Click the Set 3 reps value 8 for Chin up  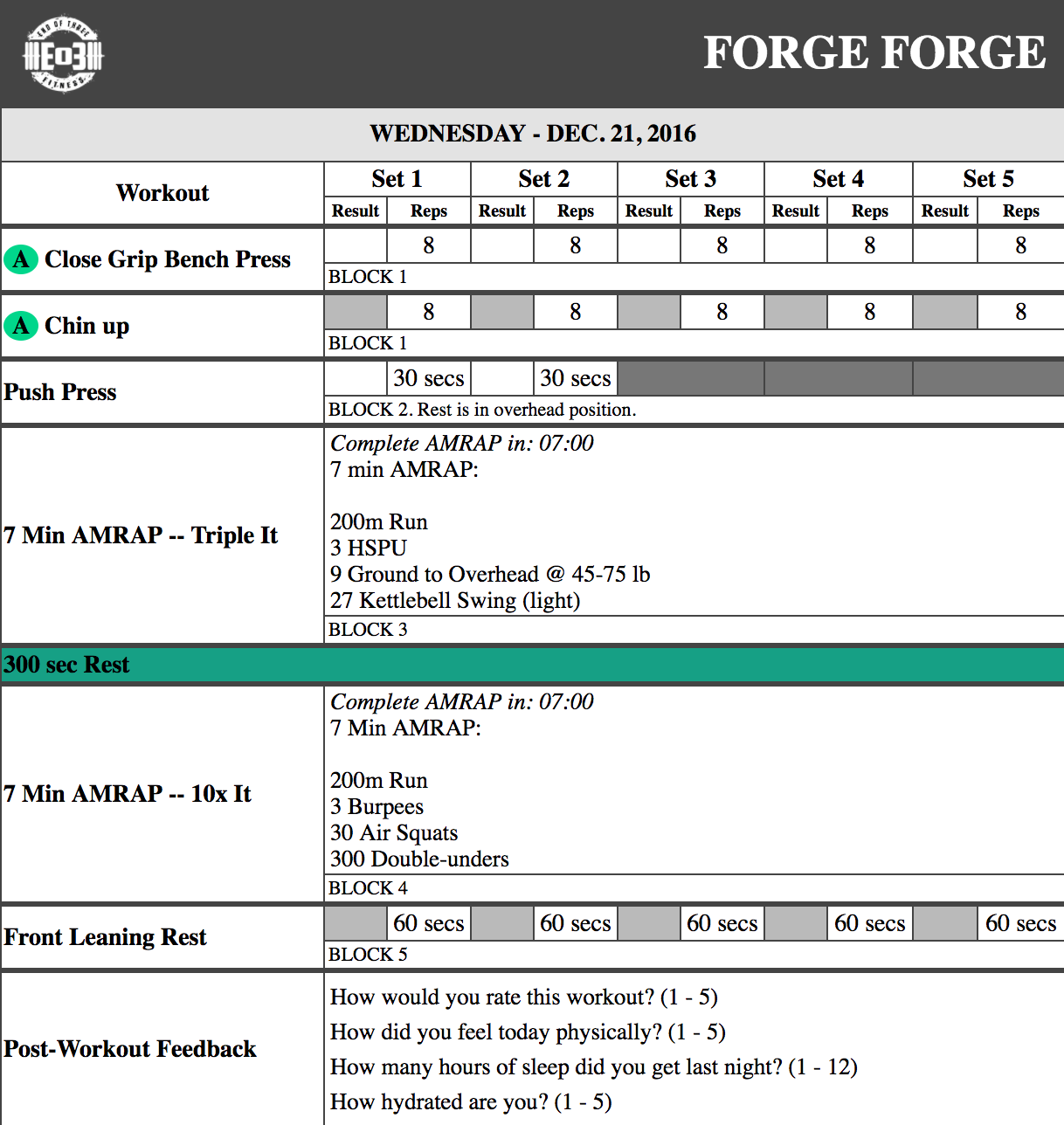pyautogui.click(x=722, y=312)
